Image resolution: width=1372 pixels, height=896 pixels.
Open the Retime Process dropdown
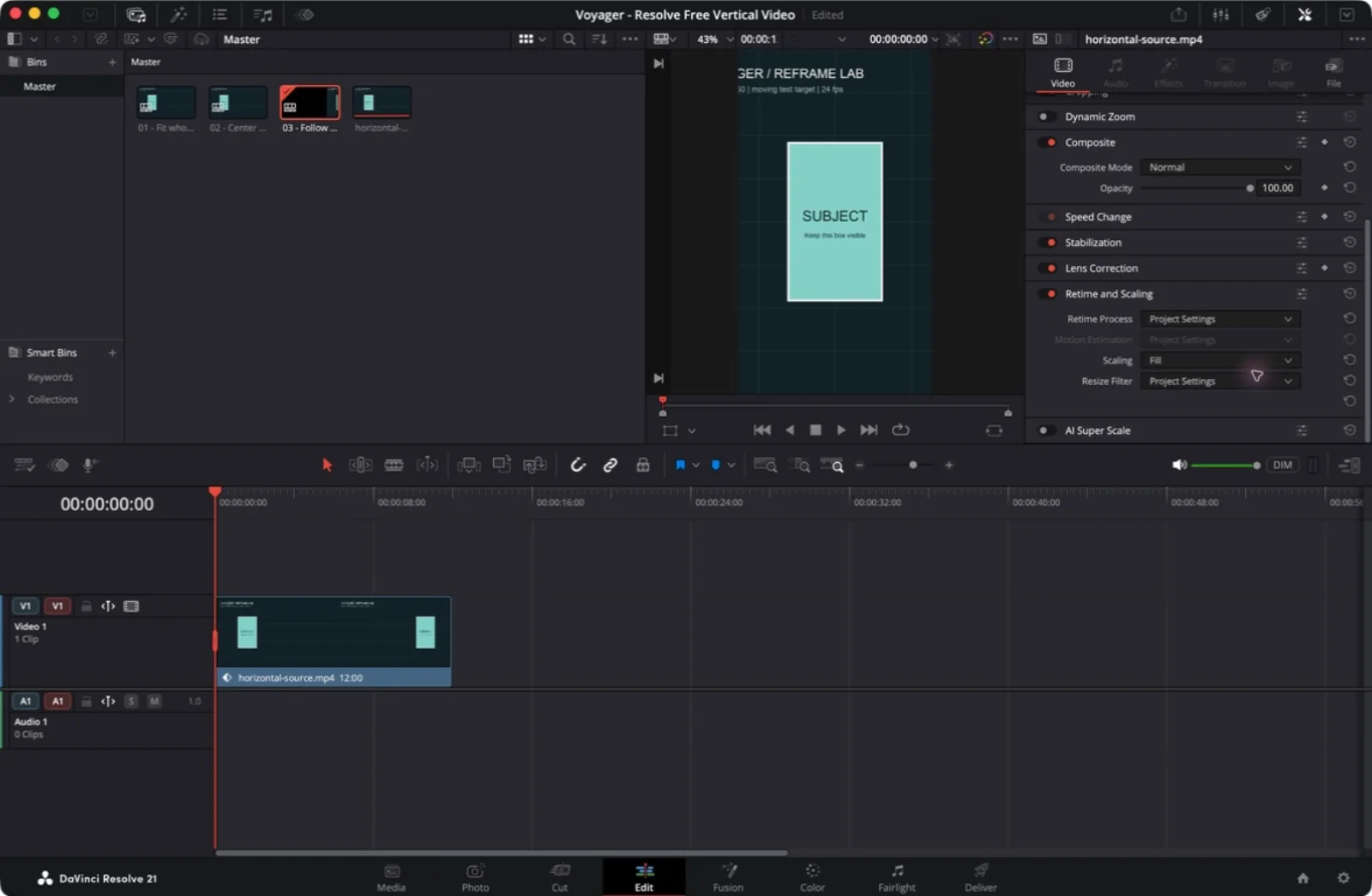coord(1219,319)
